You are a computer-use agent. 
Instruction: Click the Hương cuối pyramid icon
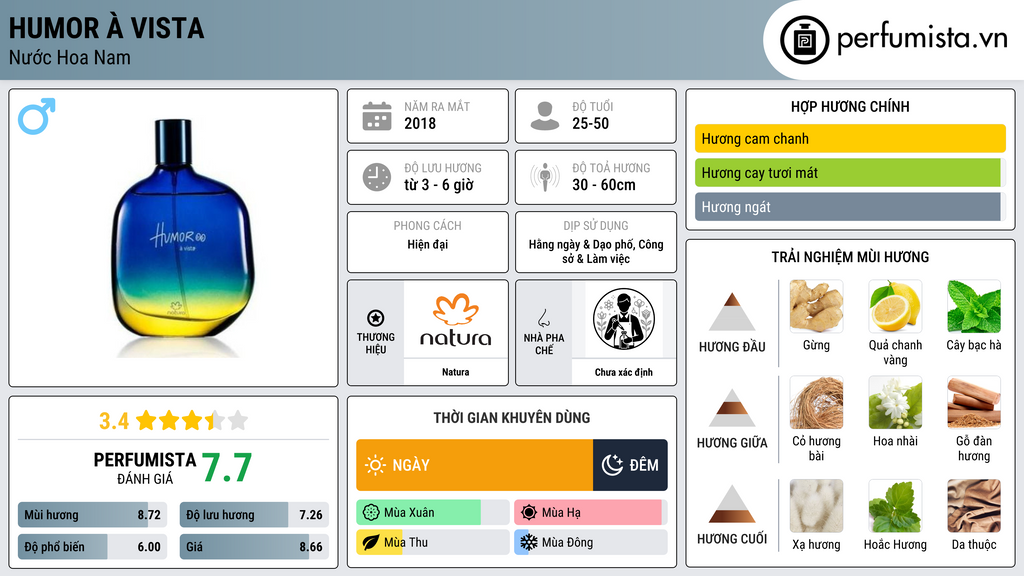pyautogui.click(x=732, y=504)
